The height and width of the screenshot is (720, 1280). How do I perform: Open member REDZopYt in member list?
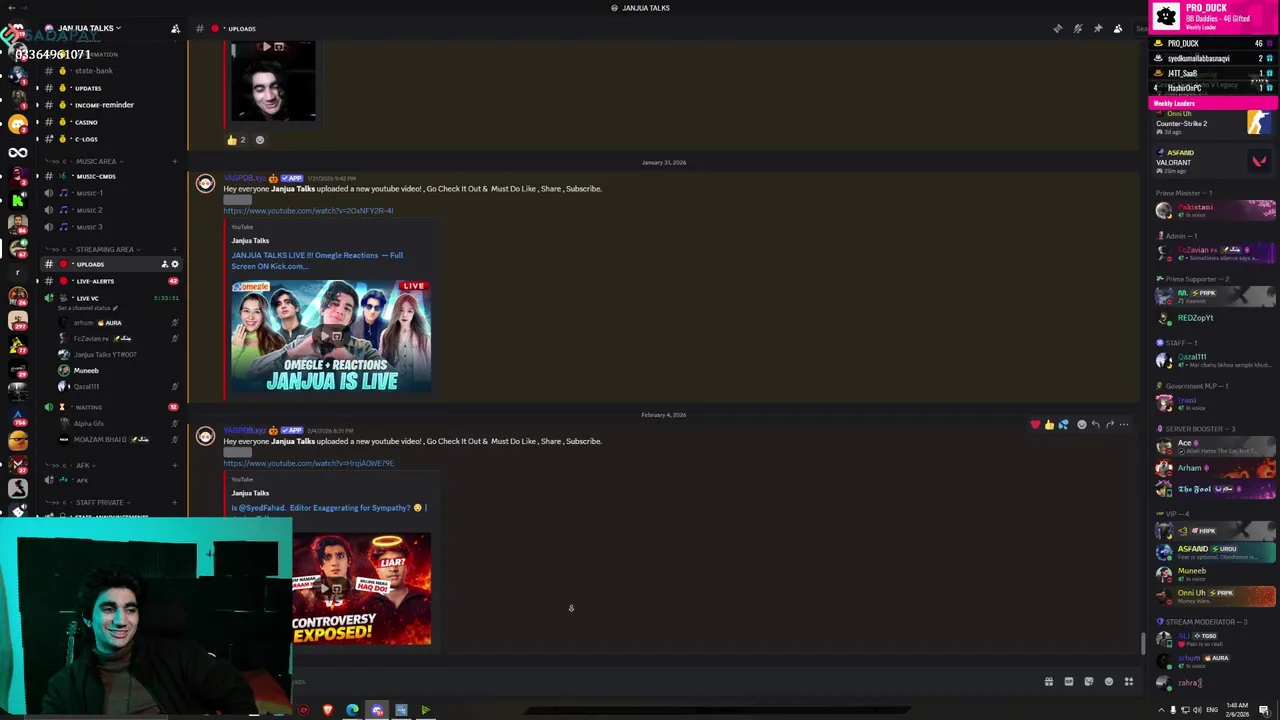point(1215,318)
